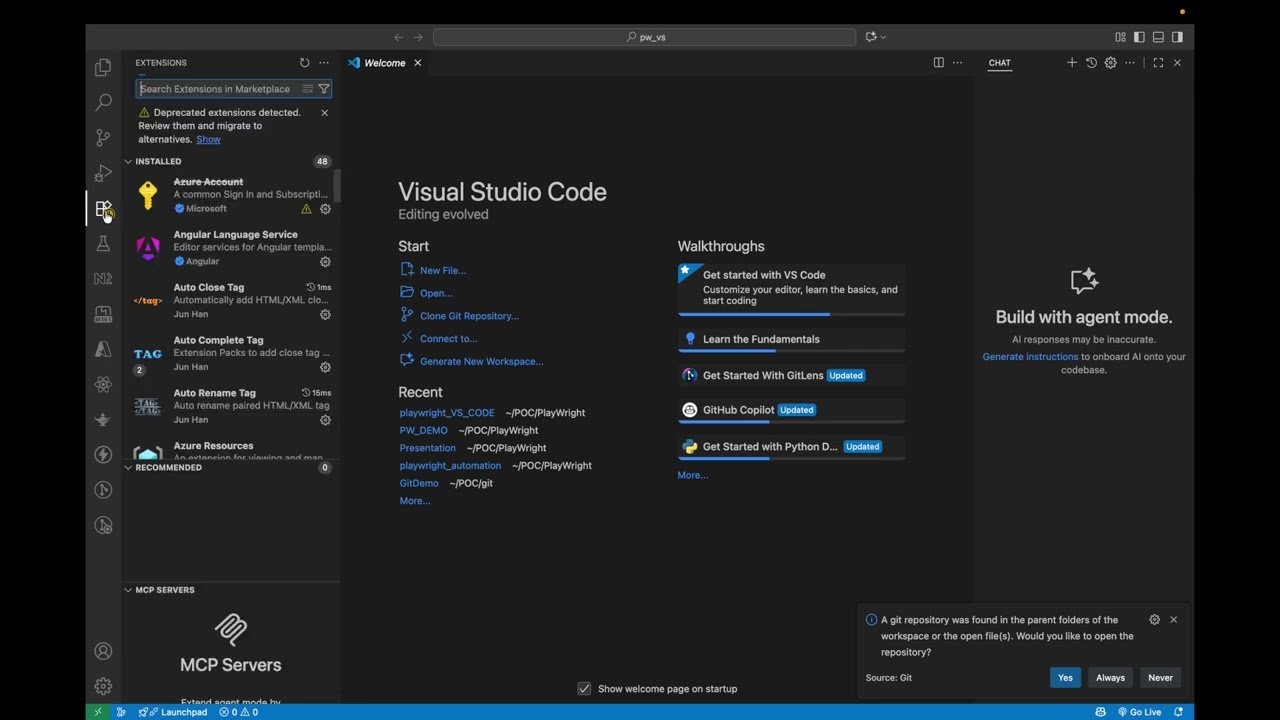
Task: Clear extensions search results icon
Action: pos(307,89)
